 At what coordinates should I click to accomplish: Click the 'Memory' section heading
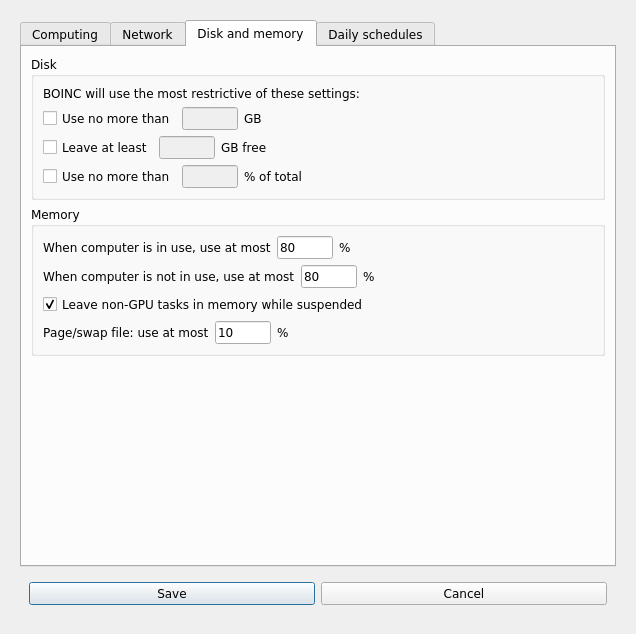click(x=55, y=214)
